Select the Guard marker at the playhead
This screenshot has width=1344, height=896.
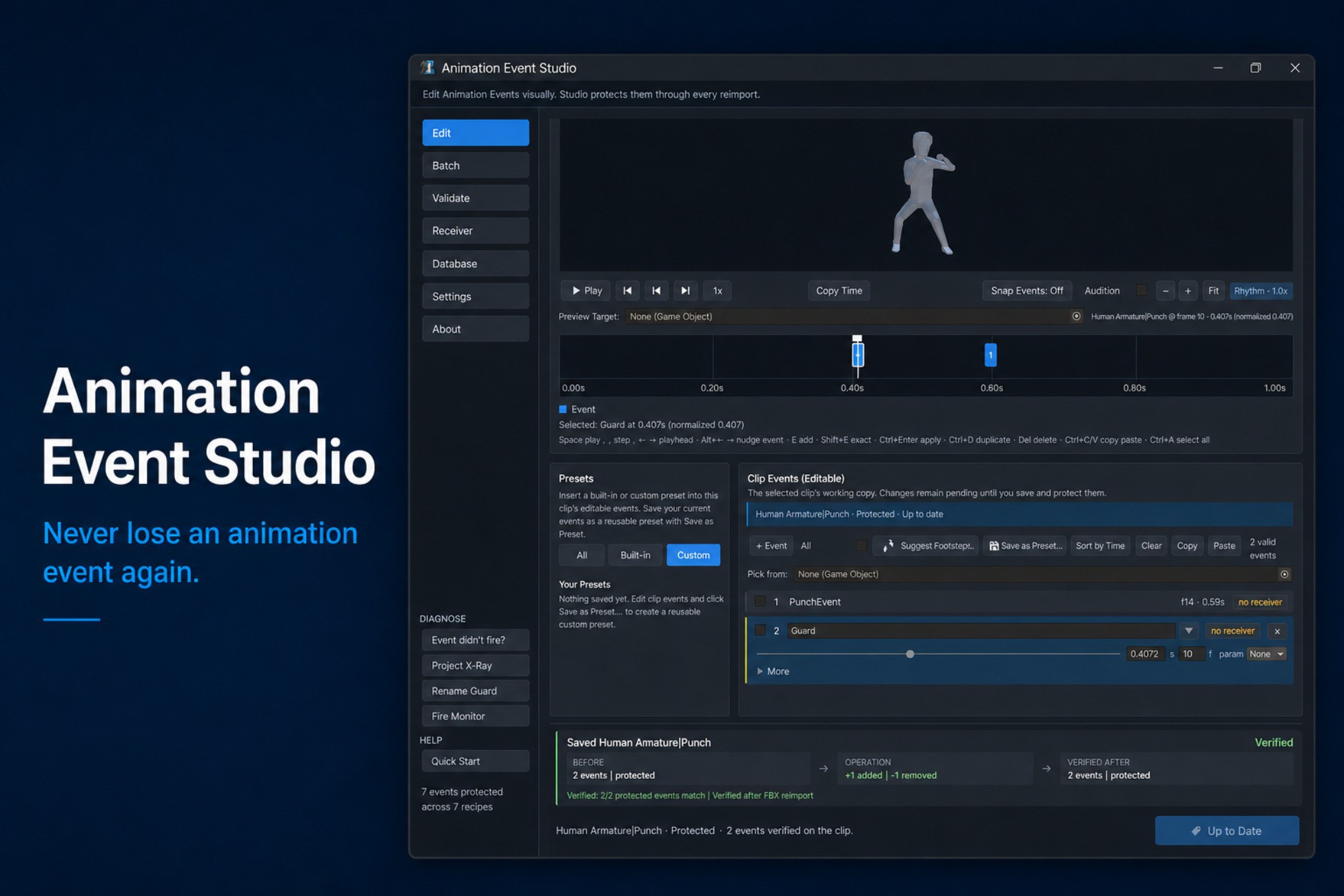click(x=857, y=355)
